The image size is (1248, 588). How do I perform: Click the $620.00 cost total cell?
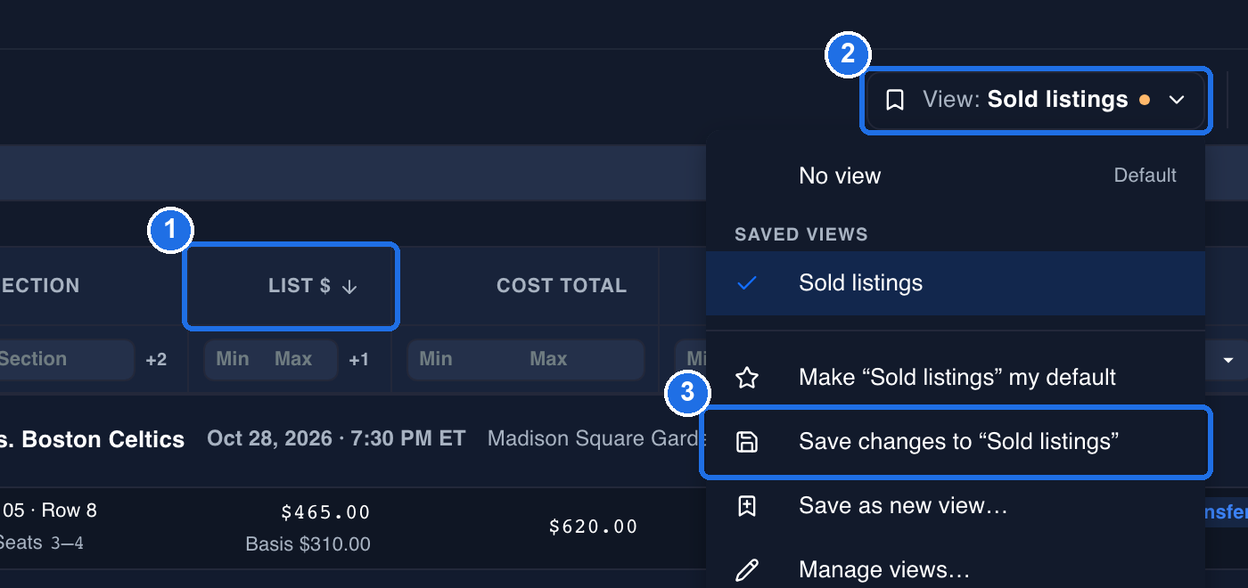pos(593,527)
